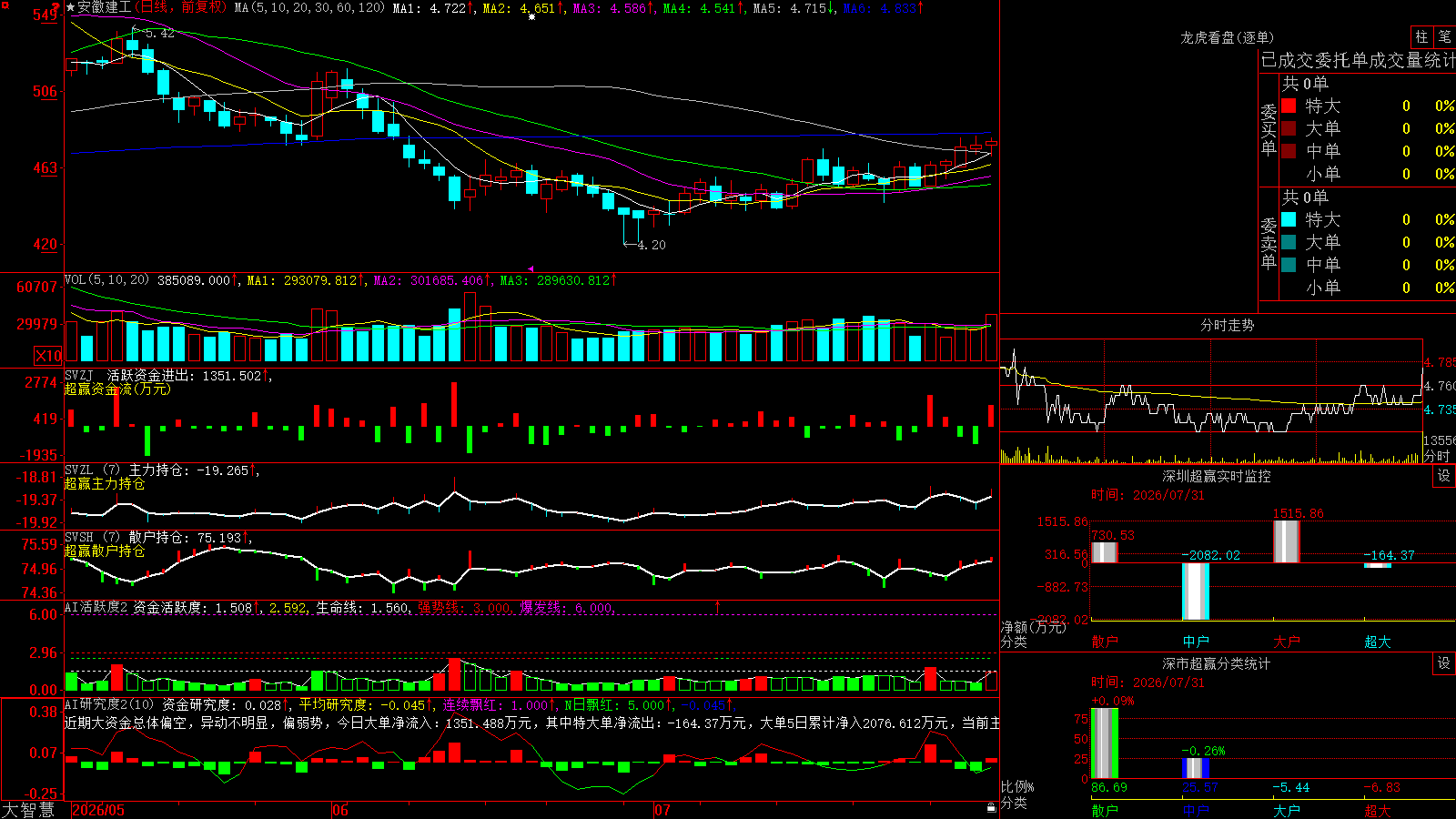1456x819 pixels.
Task: Click cyan 特大 swatch under 委卖单
Action: click(x=1289, y=219)
